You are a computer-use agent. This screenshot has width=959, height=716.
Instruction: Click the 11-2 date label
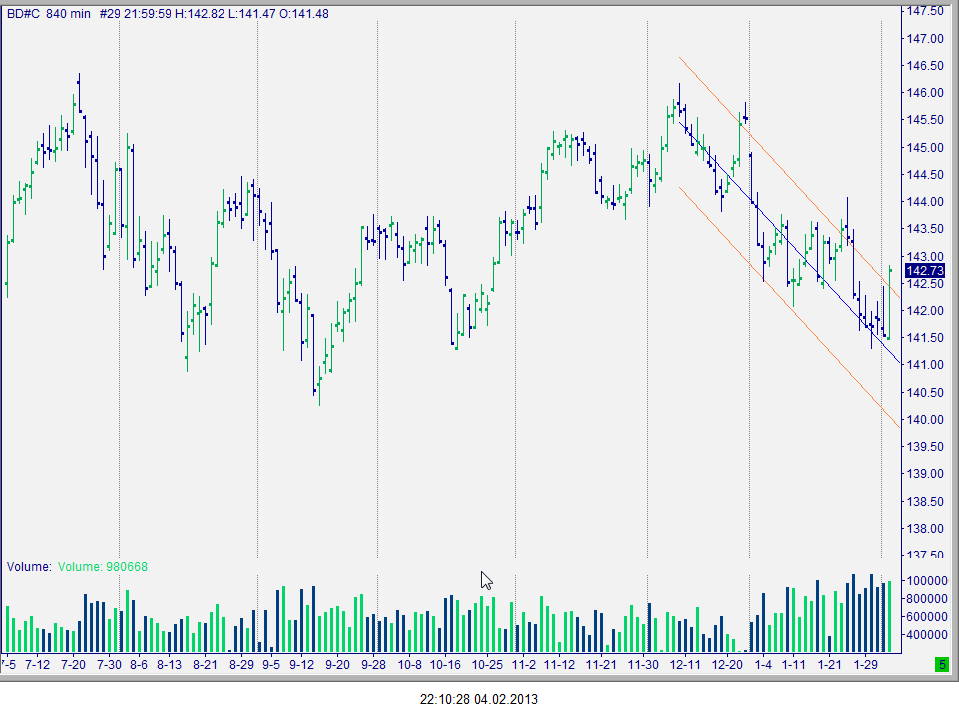524,665
